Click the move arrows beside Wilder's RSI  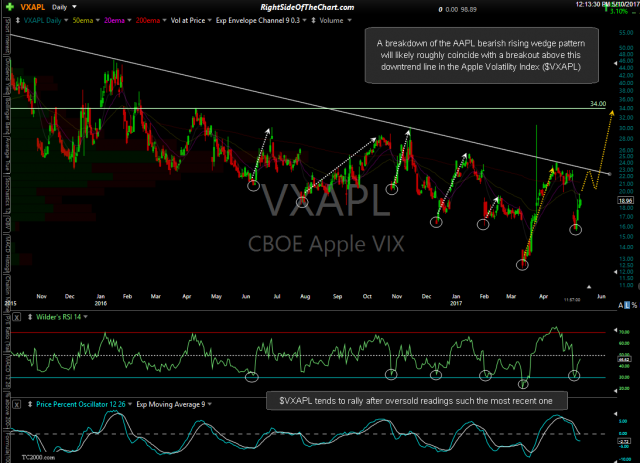point(30,317)
